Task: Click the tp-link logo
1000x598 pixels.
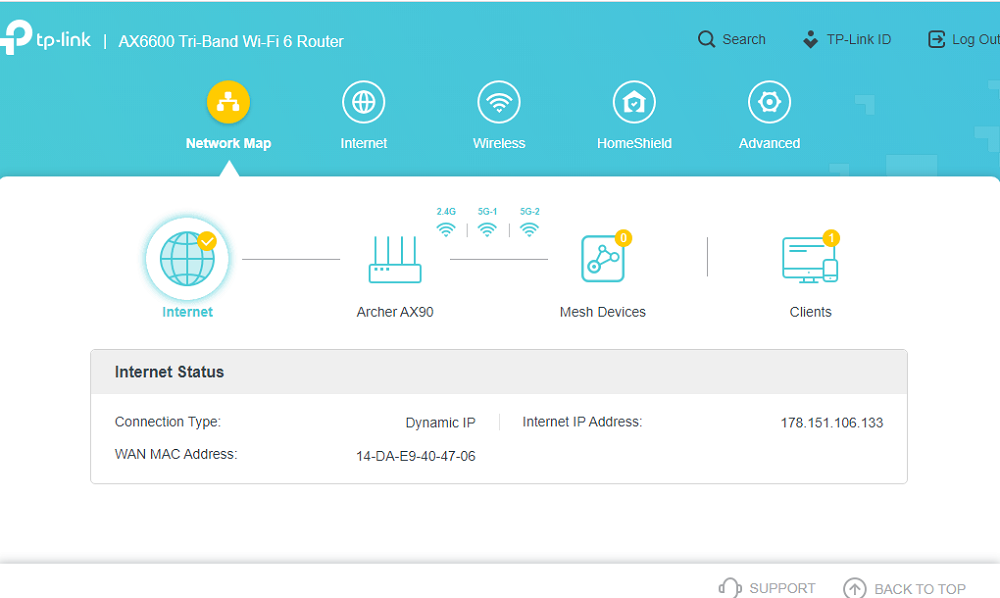Action: tap(45, 38)
